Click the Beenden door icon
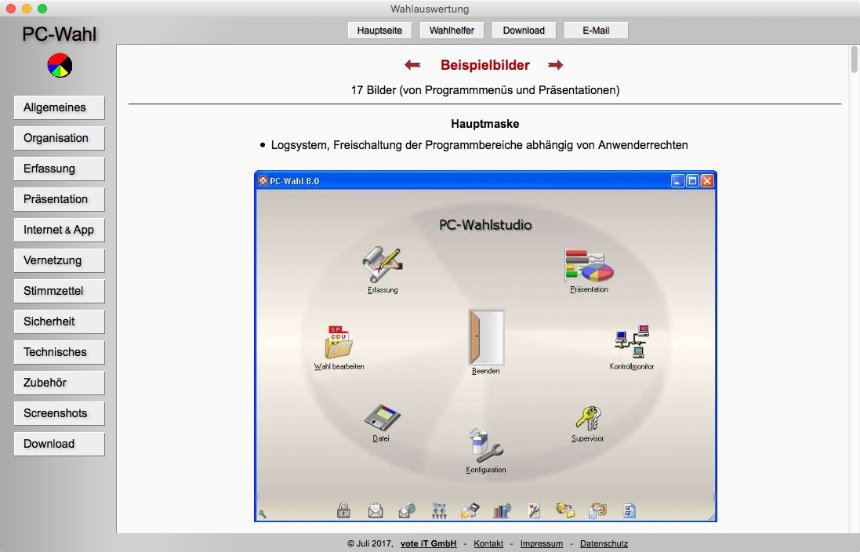Viewport: 860px width, 552px height. pos(486,337)
